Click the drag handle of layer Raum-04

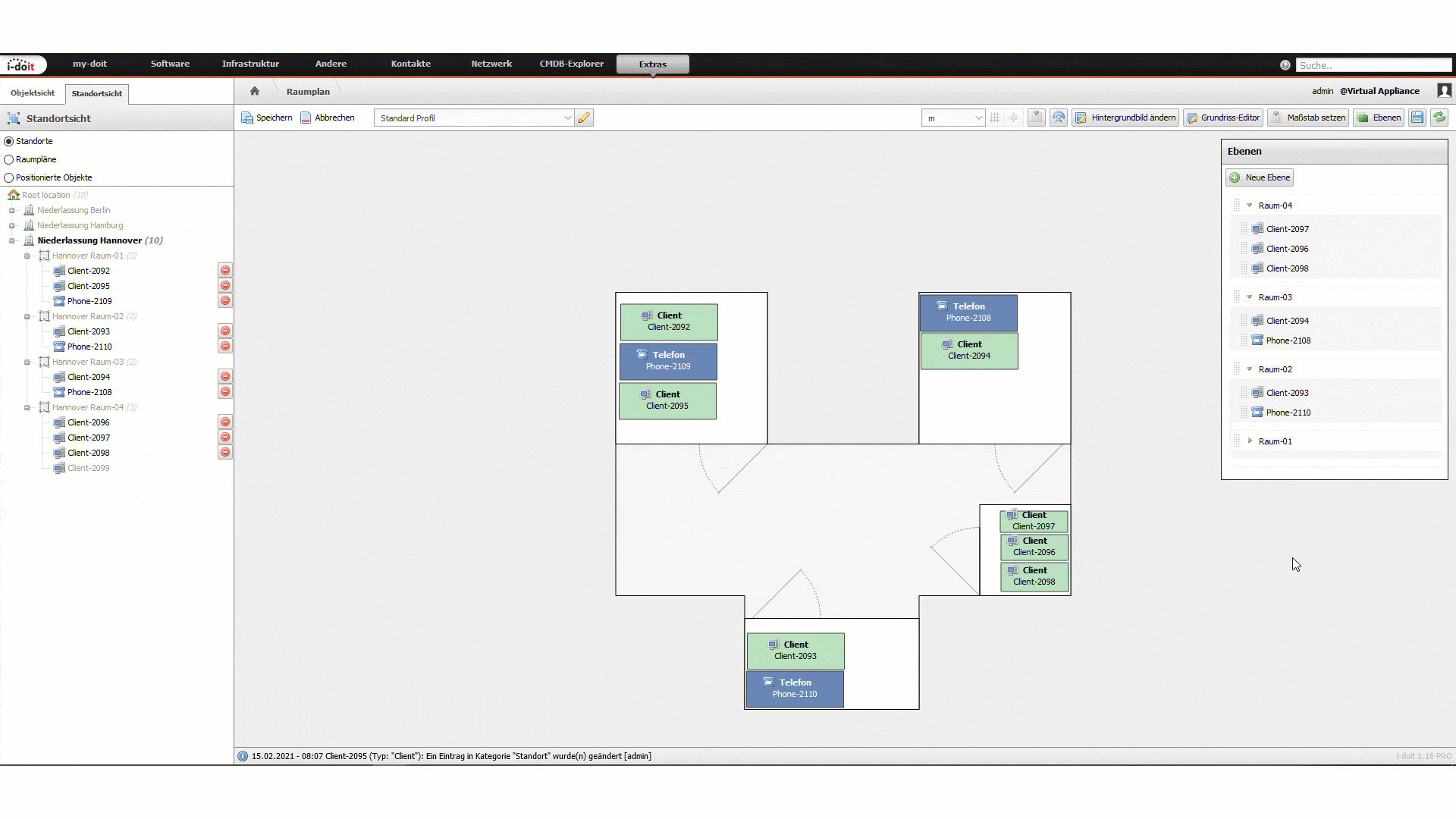[x=1237, y=206]
